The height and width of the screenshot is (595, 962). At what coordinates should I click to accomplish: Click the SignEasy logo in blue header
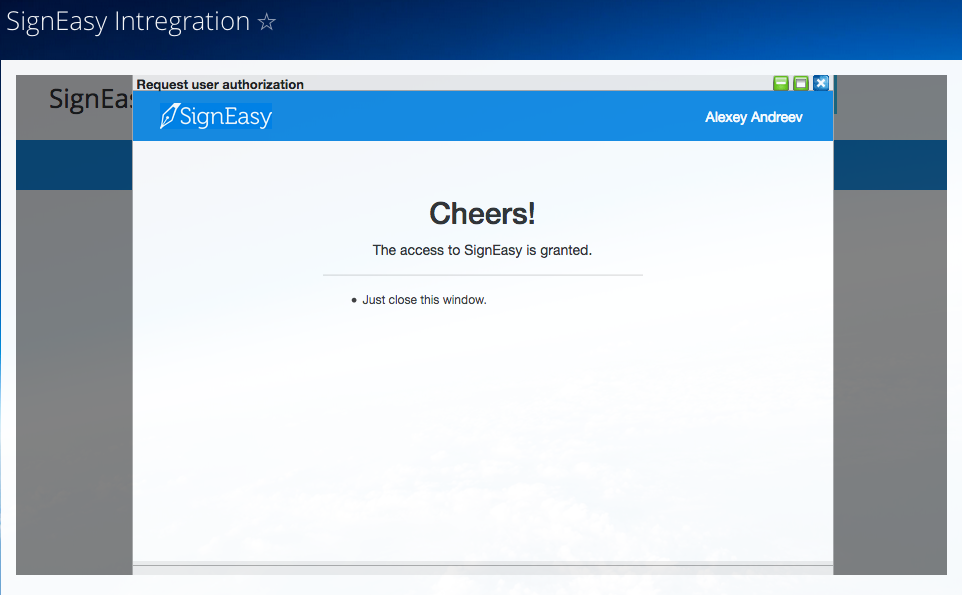215,116
